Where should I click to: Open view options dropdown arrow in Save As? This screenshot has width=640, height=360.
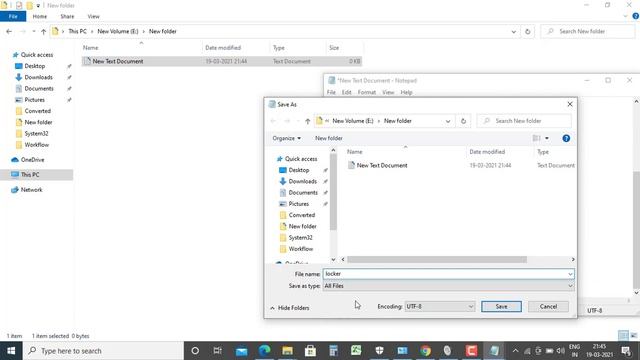point(547,138)
